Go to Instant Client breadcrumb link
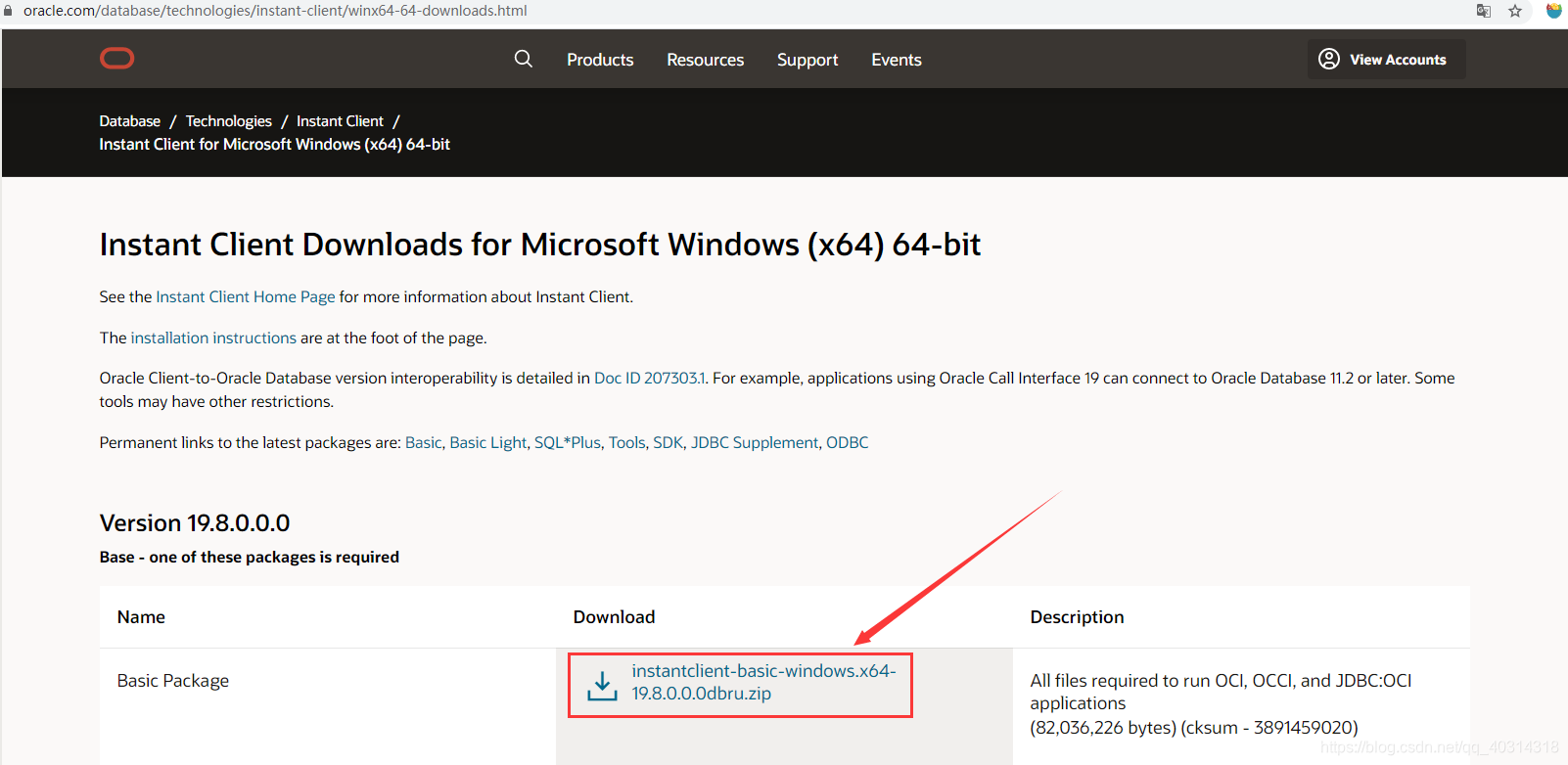 pyautogui.click(x=340, y=121)
